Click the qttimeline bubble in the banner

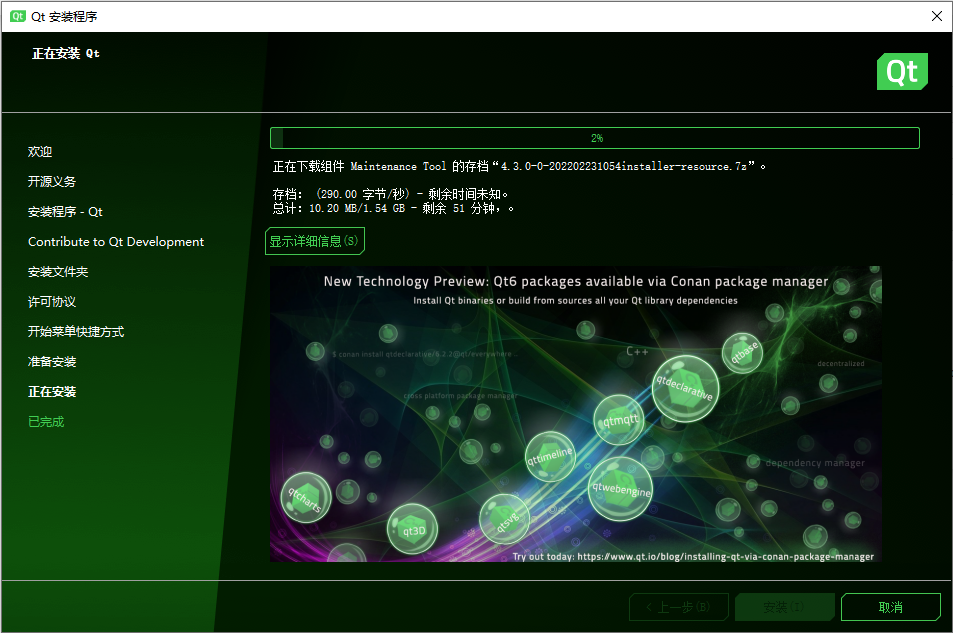[550, 456]
